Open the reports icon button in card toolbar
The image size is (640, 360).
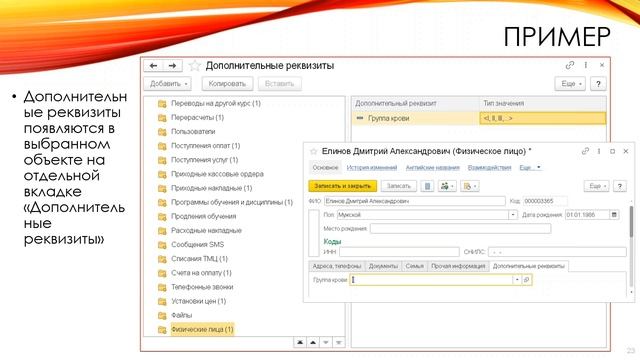tap(469, 186)
